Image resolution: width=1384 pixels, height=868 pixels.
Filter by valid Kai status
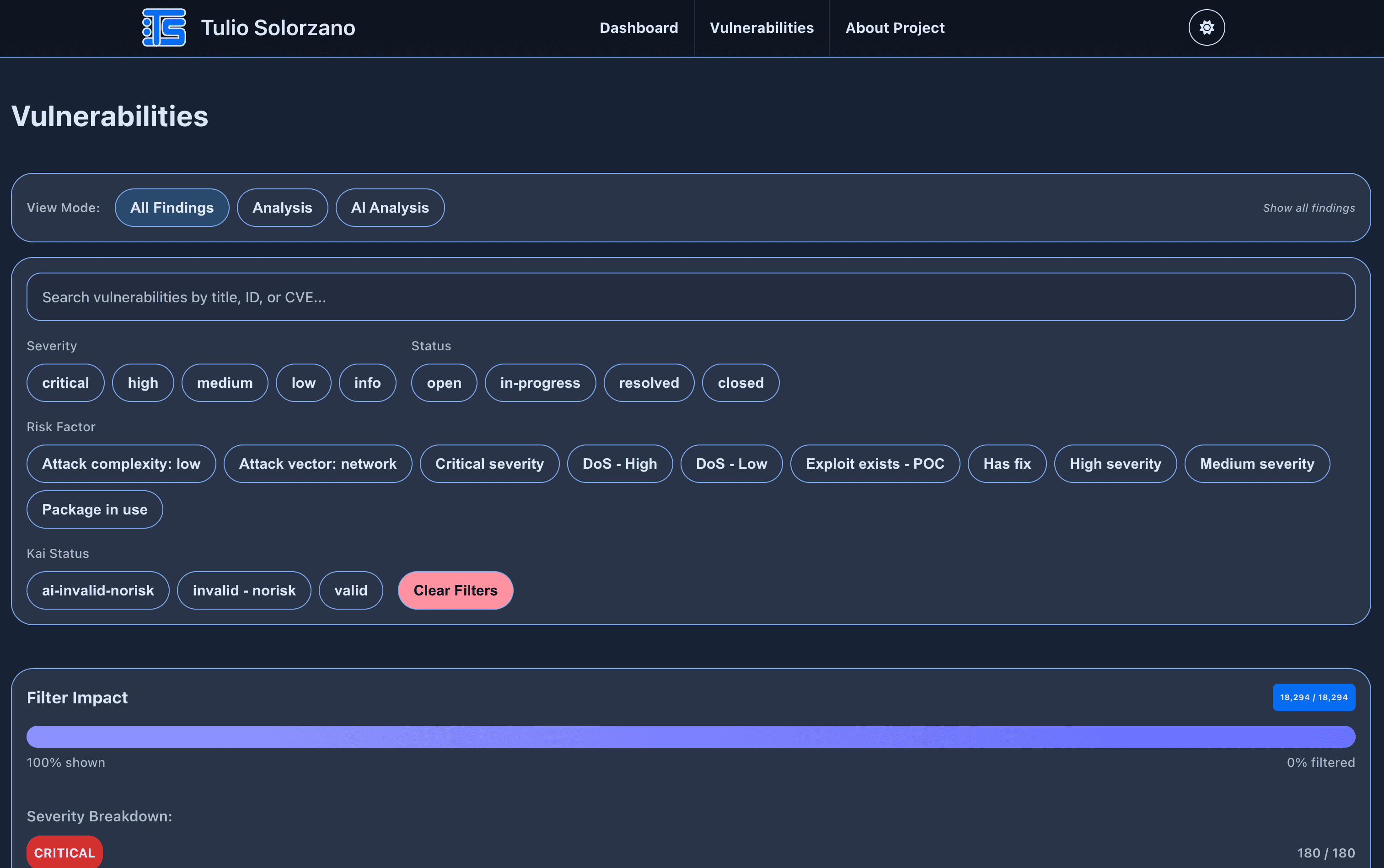coord(351,590)
